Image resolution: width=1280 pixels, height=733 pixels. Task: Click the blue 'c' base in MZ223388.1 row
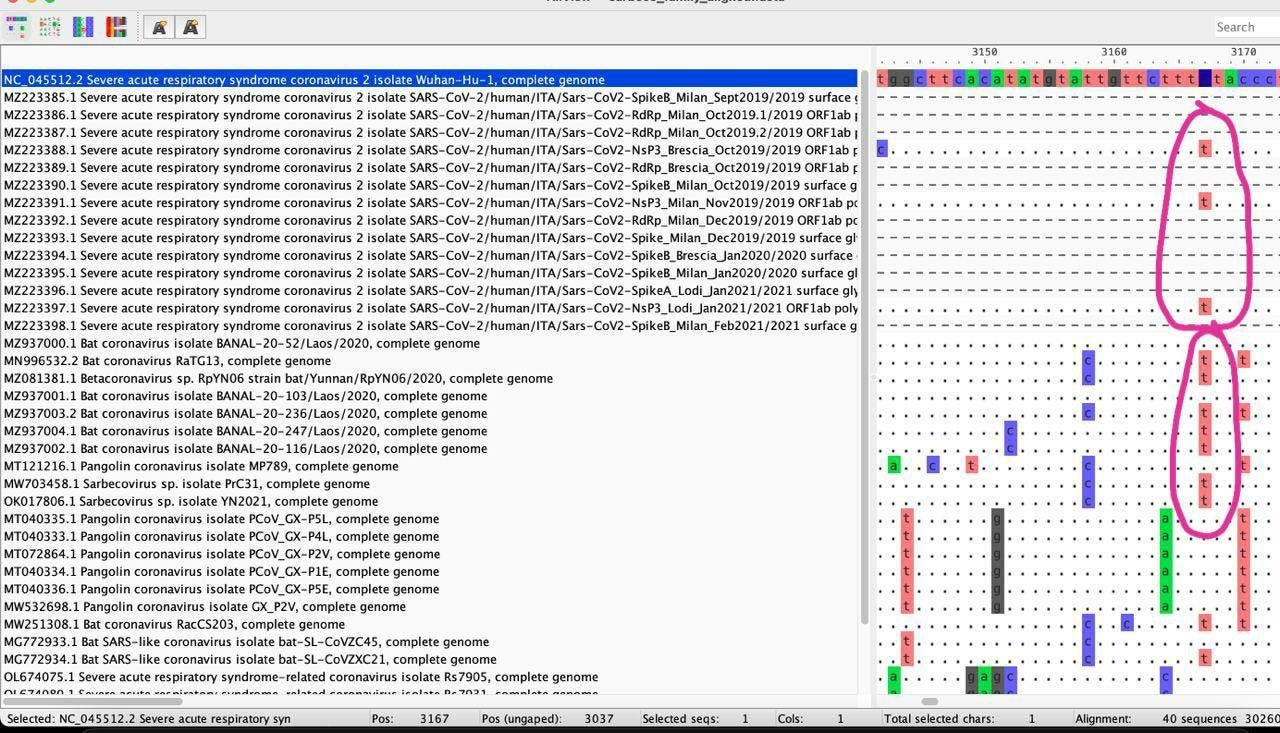(882, 149)
